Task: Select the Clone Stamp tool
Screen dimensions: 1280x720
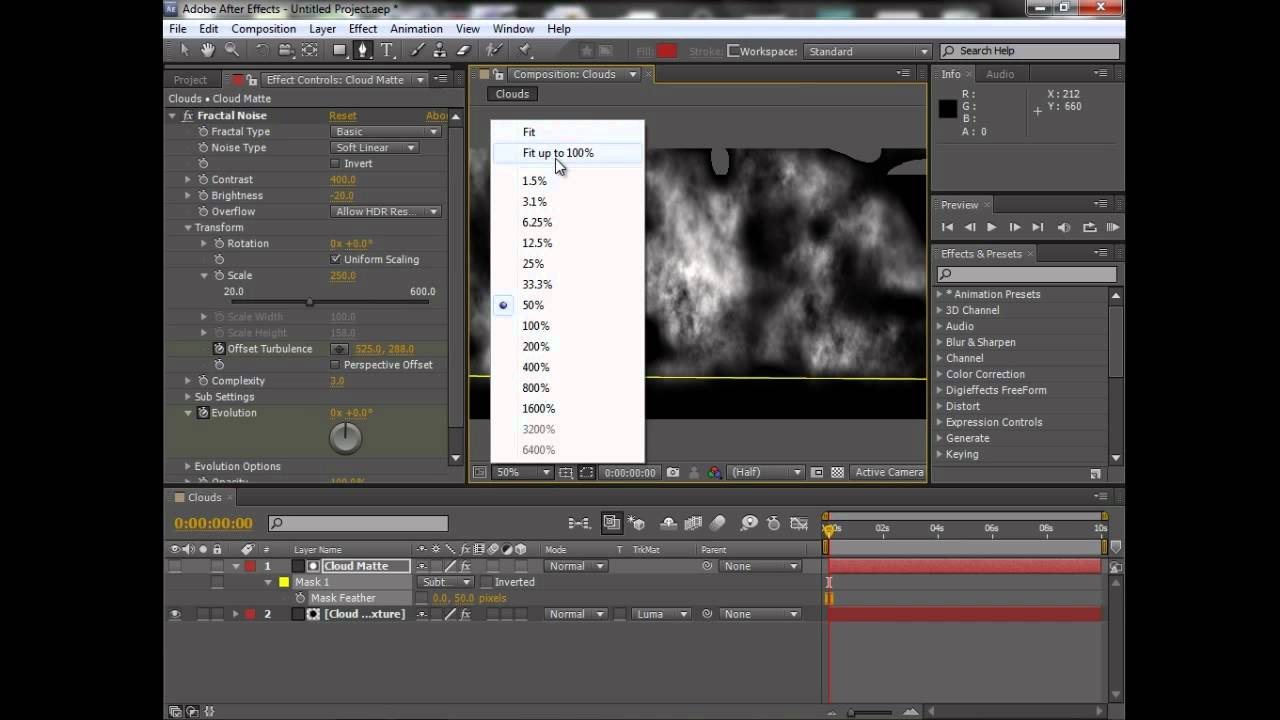Action: tap(441, 50)
